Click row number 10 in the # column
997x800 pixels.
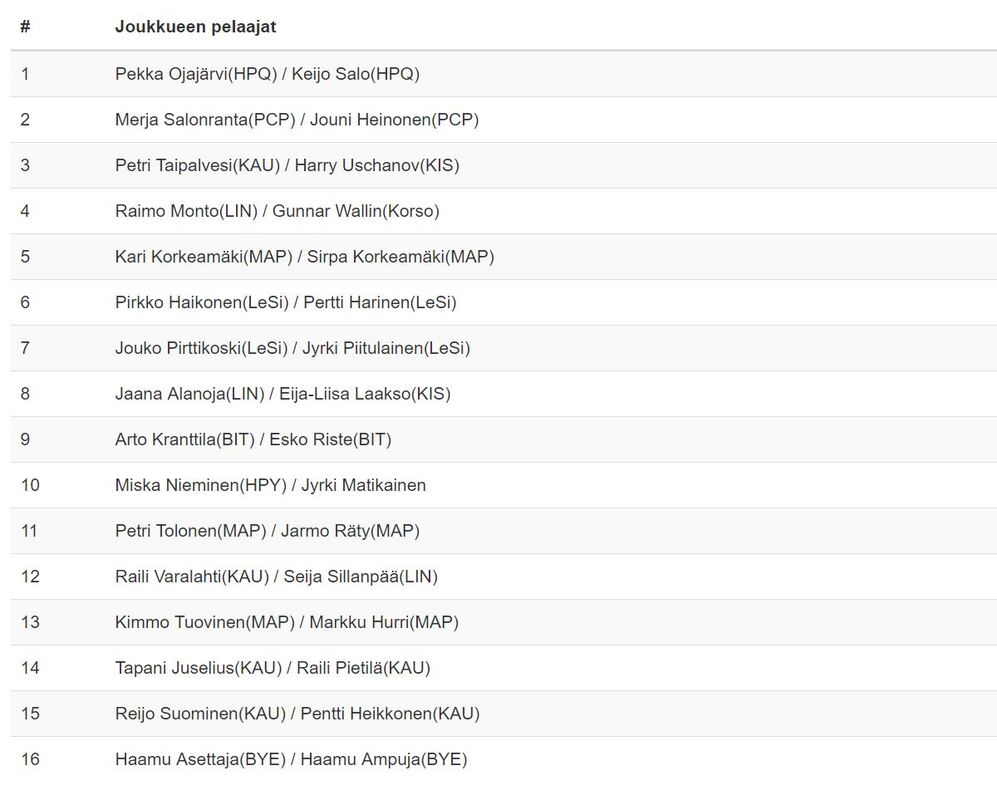click(30, 485)
